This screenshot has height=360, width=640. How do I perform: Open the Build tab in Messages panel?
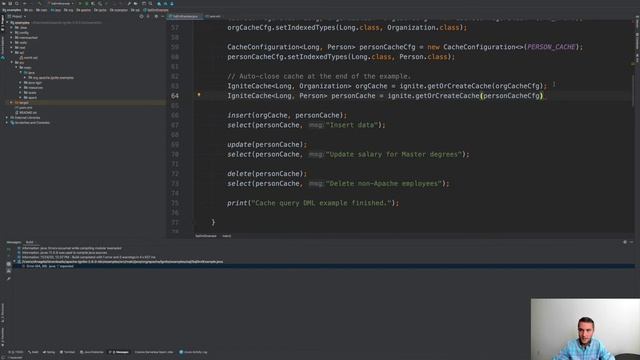[30, 242]
